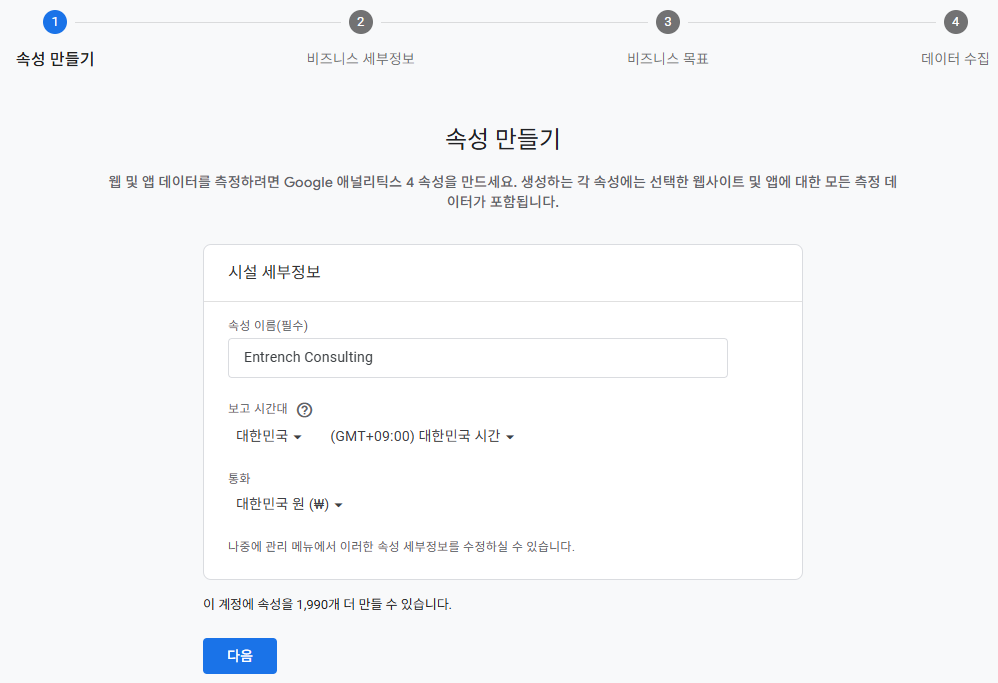Click the step 2 circle icon
The image size is (998, 683).
(x=361, y=22)
